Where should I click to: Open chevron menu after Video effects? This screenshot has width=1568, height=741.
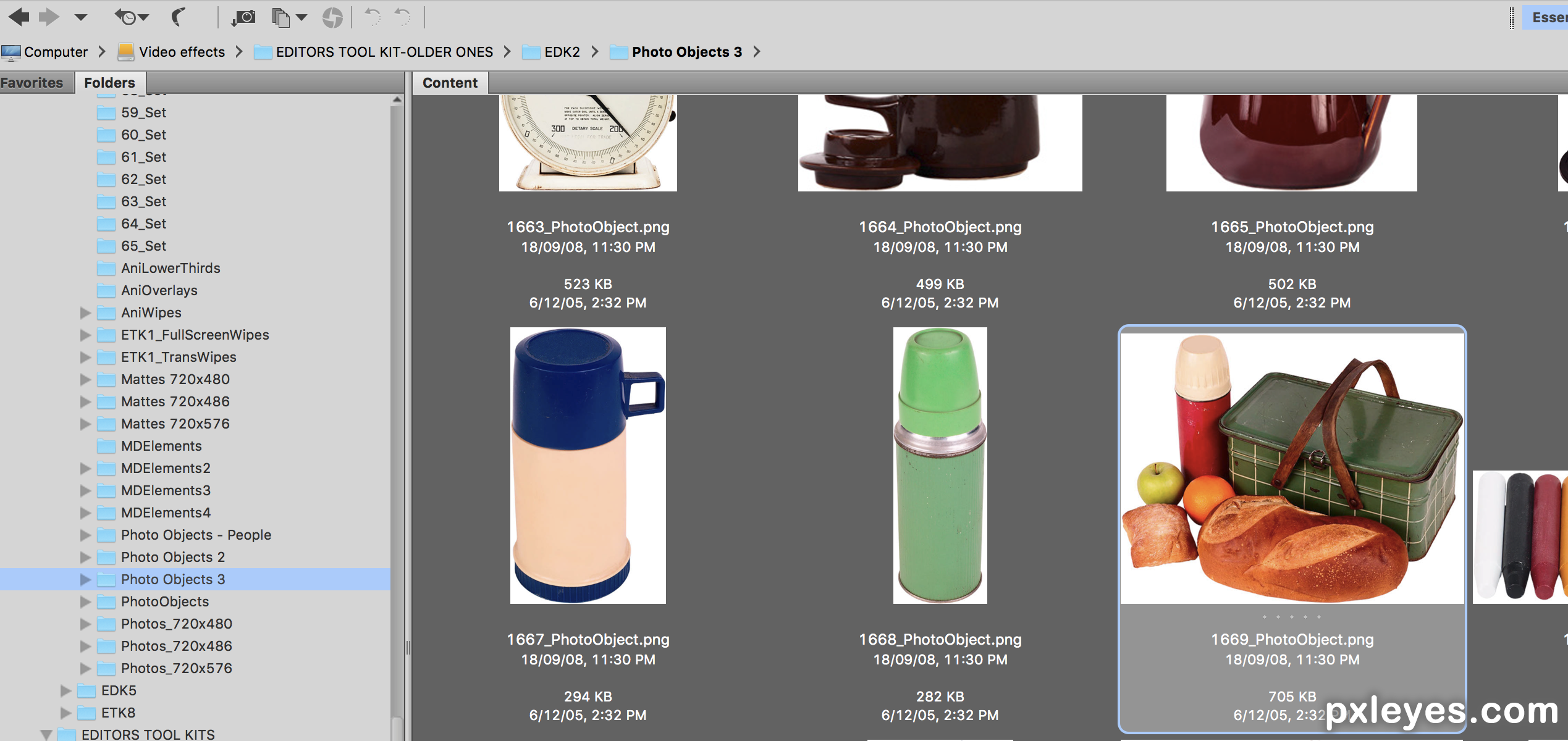coord(239,52)
